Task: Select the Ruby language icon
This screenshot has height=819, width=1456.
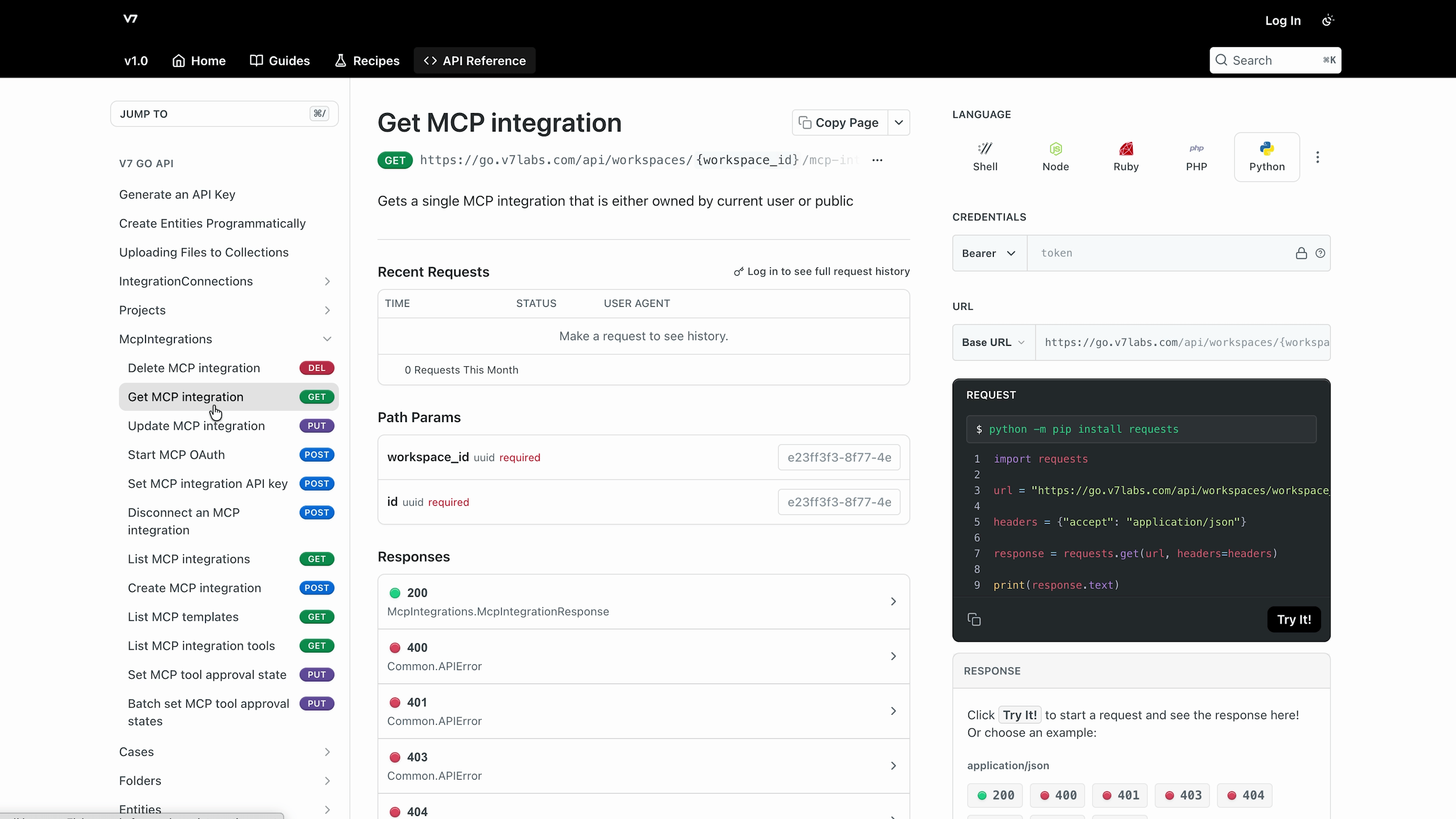Action: click(x=1126, y=157)
